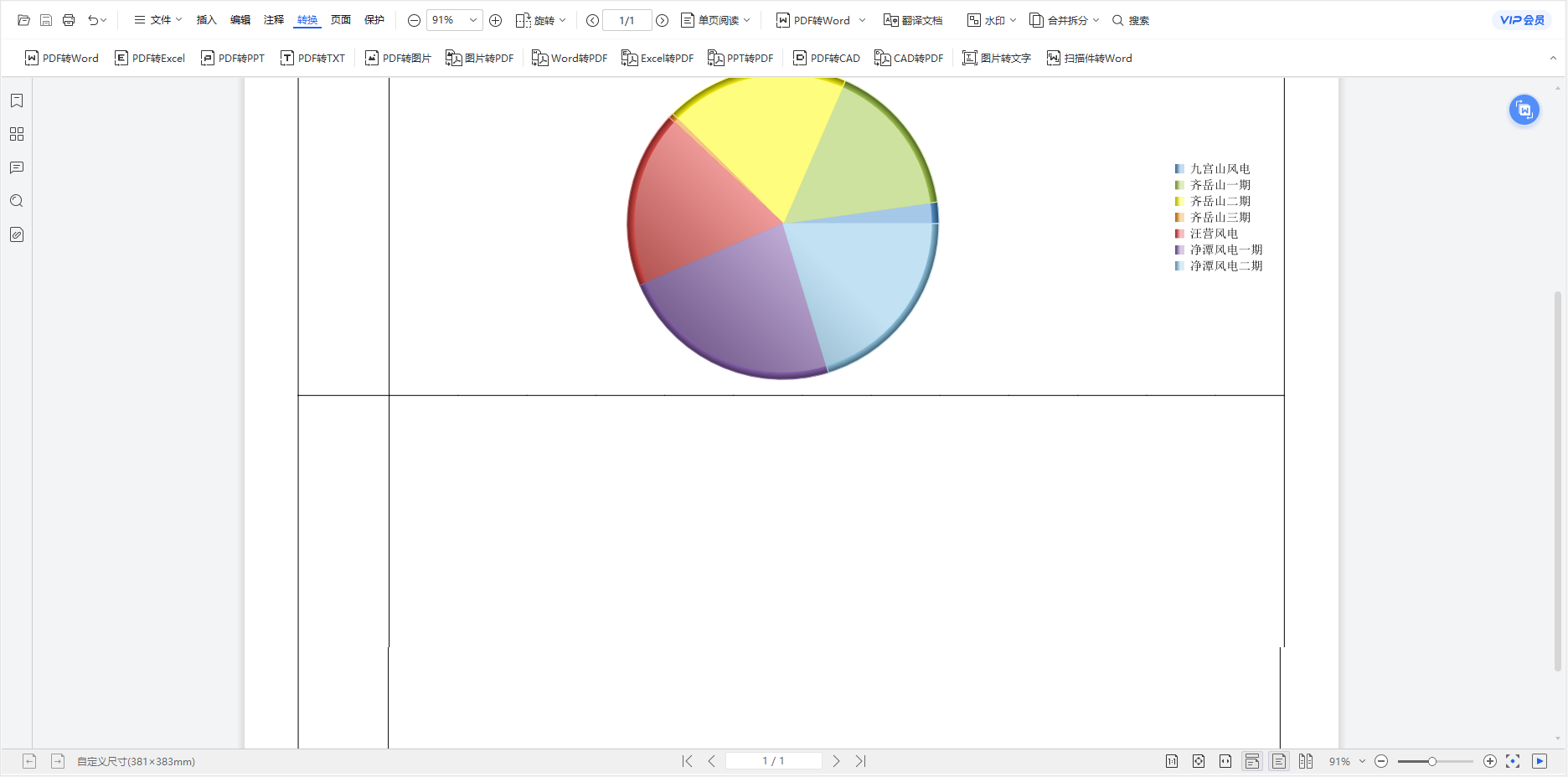This screenshot has width=1568, height=777.
Task: Go to previous page arrow in toolbar
Action: click(593, 20)
